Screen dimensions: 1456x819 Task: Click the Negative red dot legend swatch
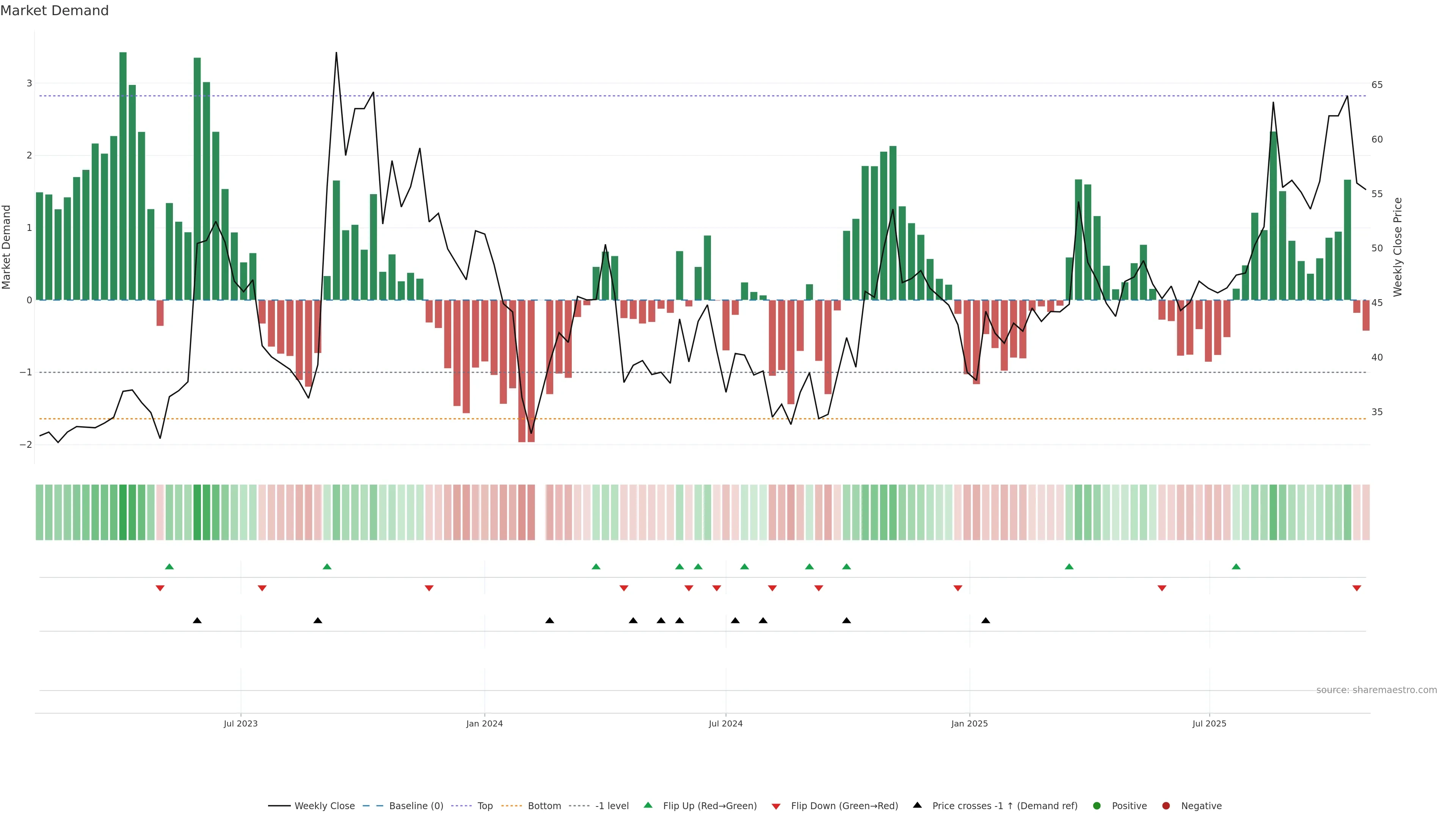(x=1166, y=806)
